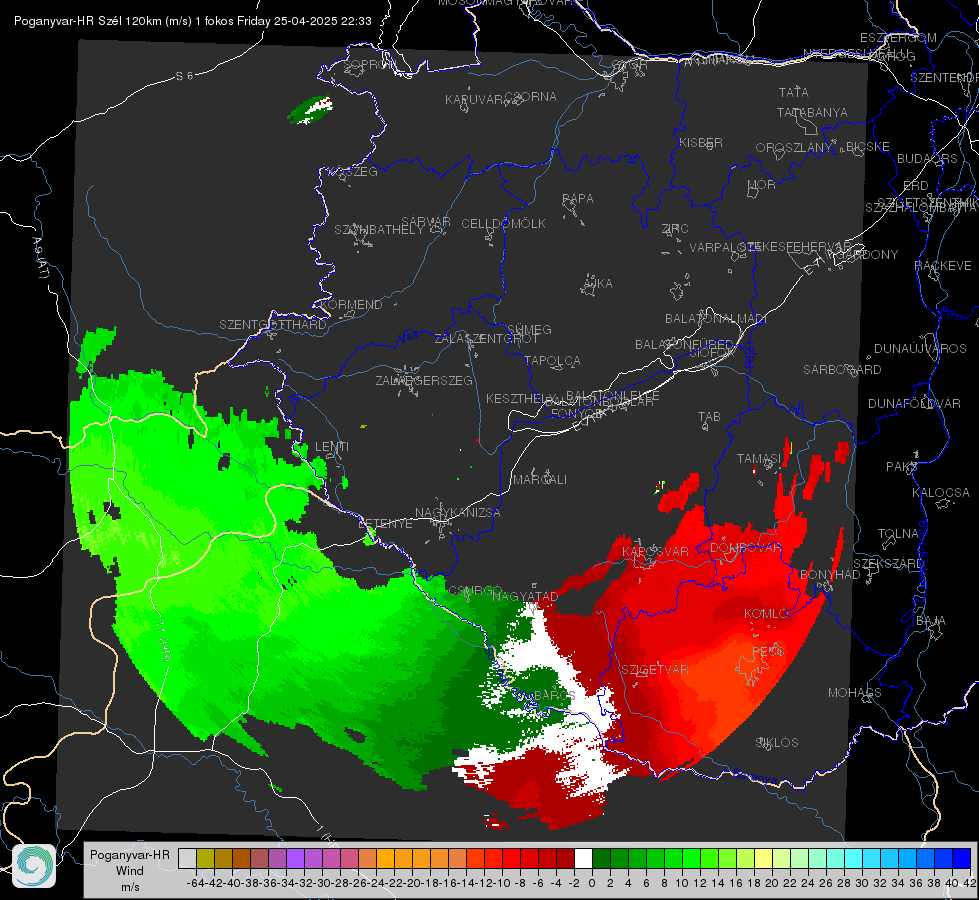979x900 pixels.
Task: Click the TAMÁSI city label
Action: pos(759,459)
